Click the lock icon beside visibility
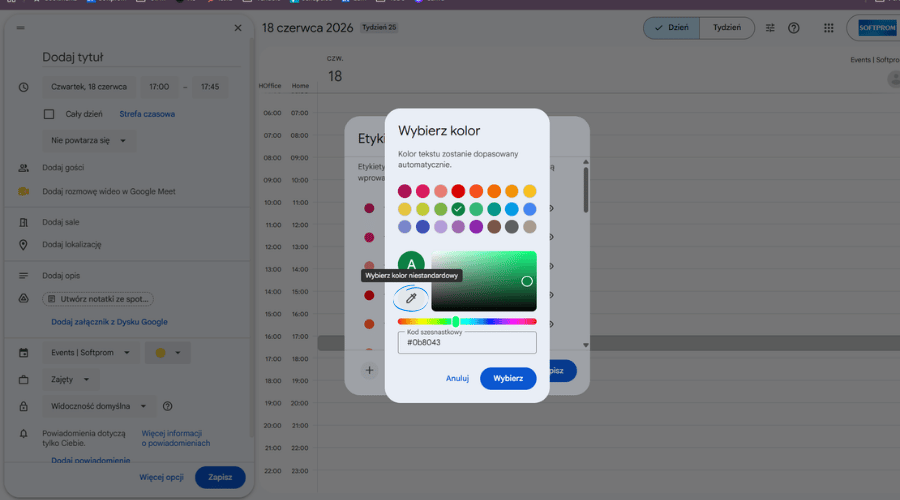 point(24,406)
